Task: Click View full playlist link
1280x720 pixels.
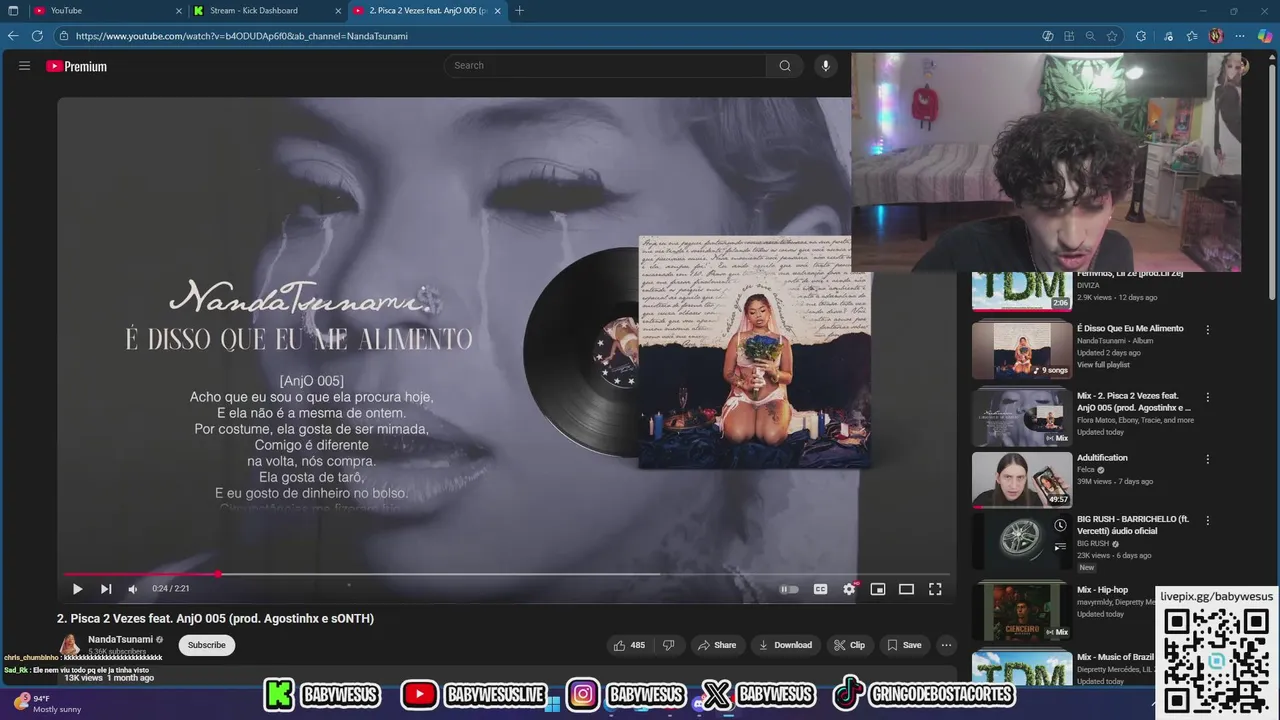Action: coord(1105,365)
